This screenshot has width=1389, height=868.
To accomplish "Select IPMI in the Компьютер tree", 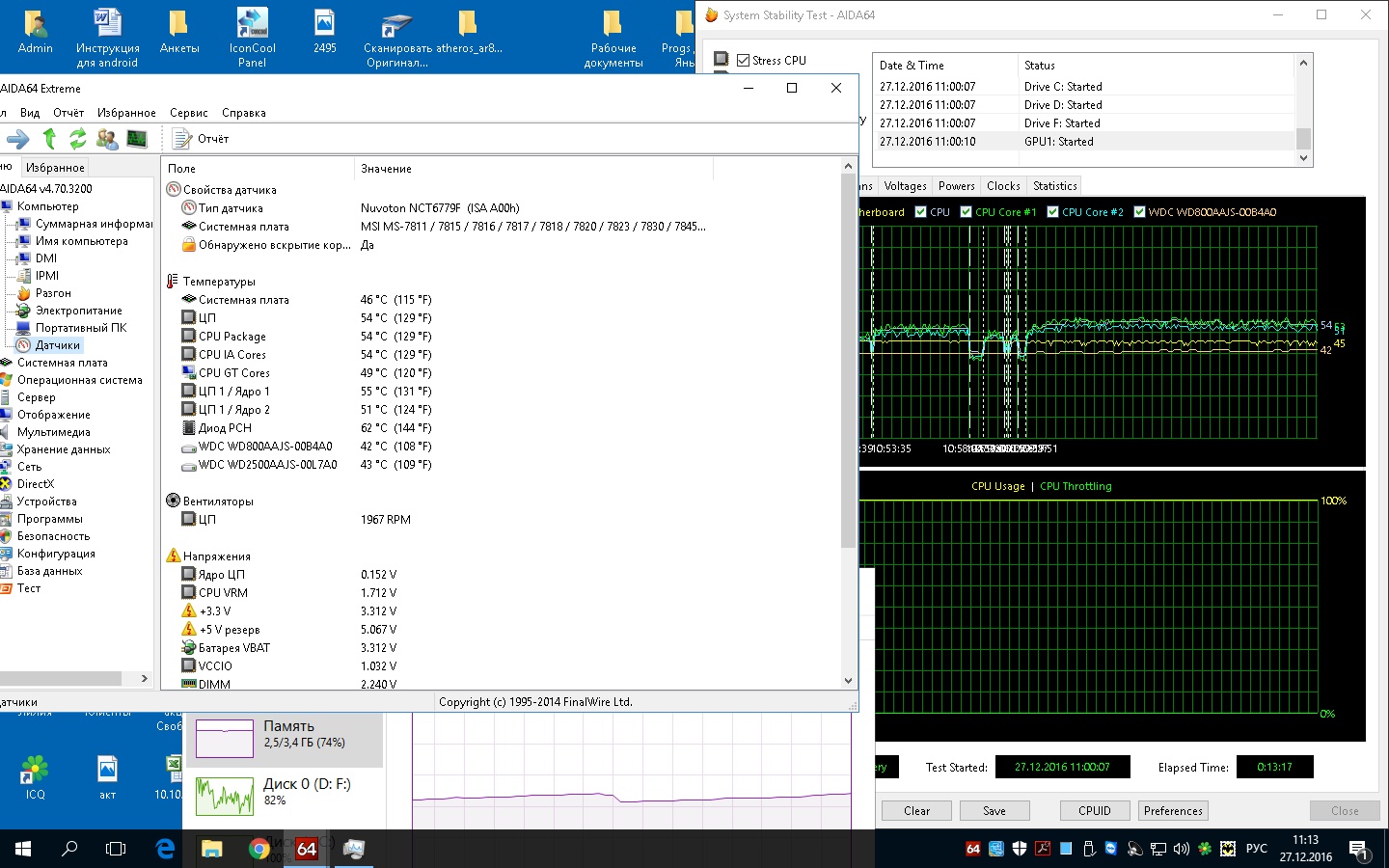I will 47,276.
